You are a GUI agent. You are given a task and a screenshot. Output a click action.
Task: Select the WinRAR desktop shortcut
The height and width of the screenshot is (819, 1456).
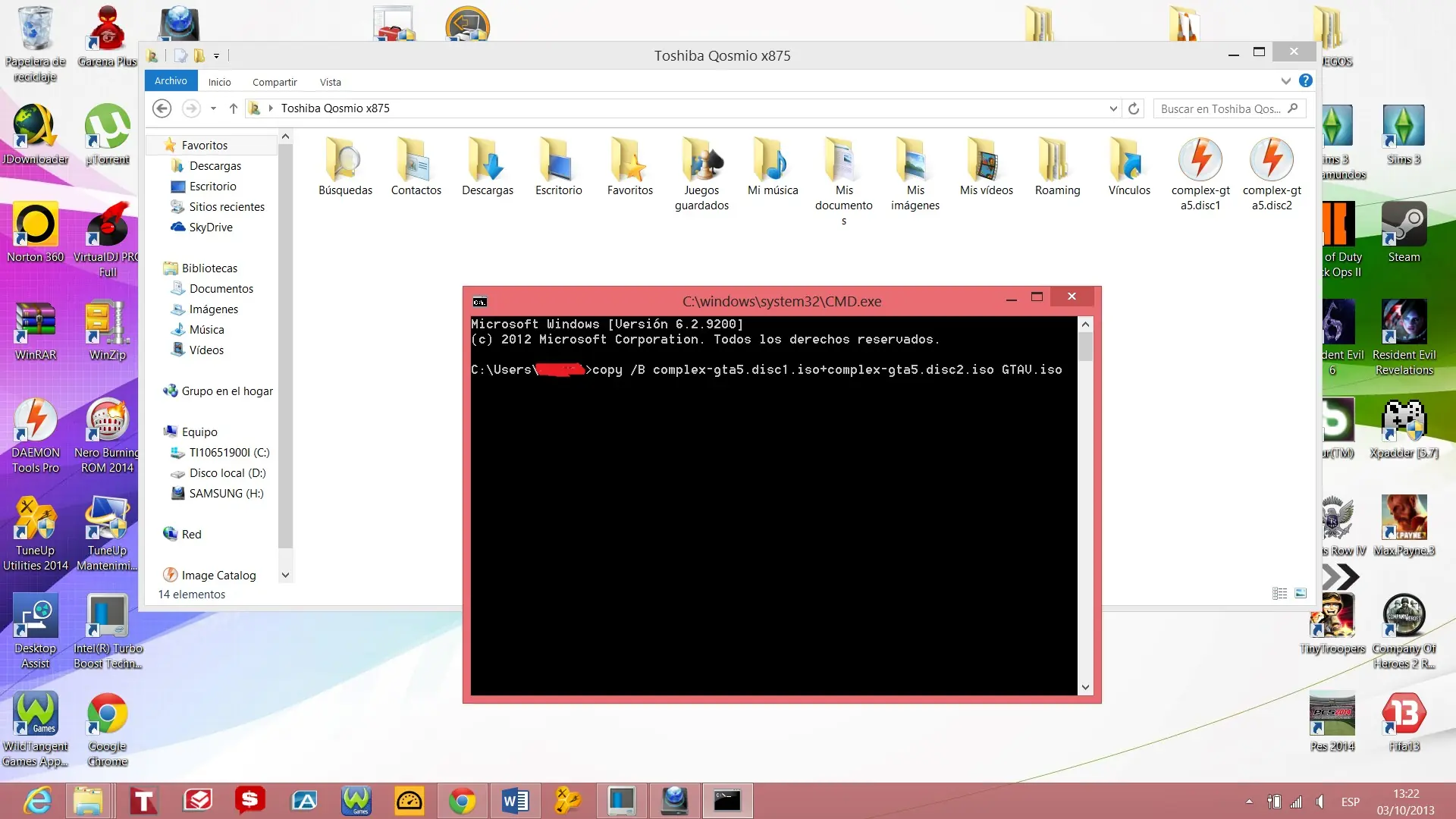35,330
